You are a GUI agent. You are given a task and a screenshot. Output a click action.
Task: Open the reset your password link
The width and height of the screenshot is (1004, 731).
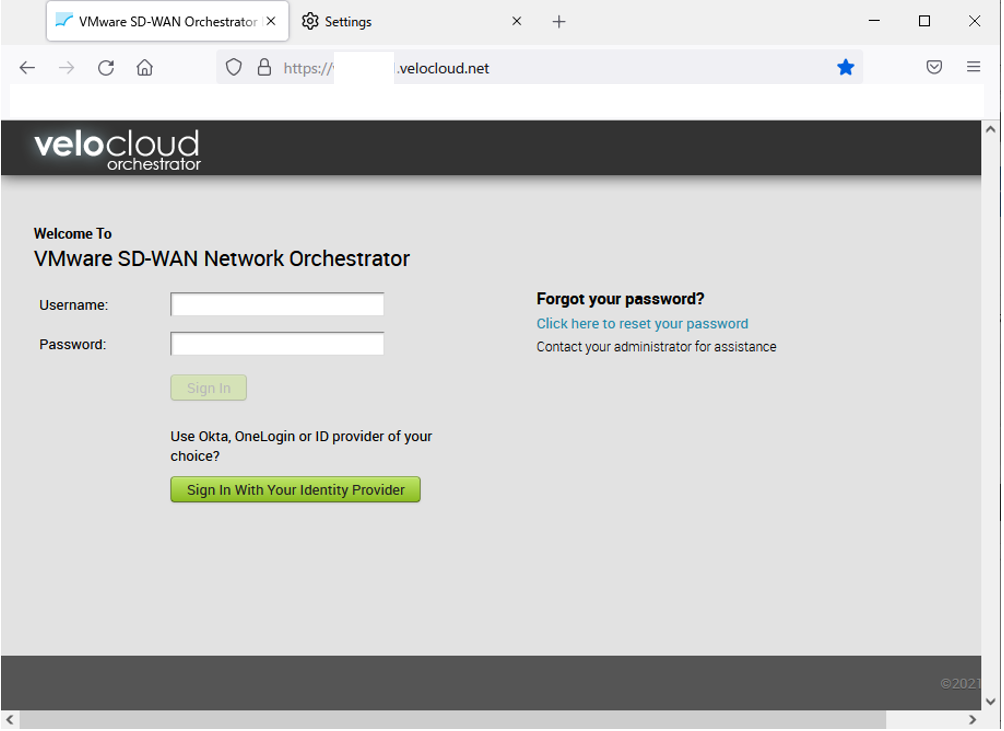pos(642,324)
